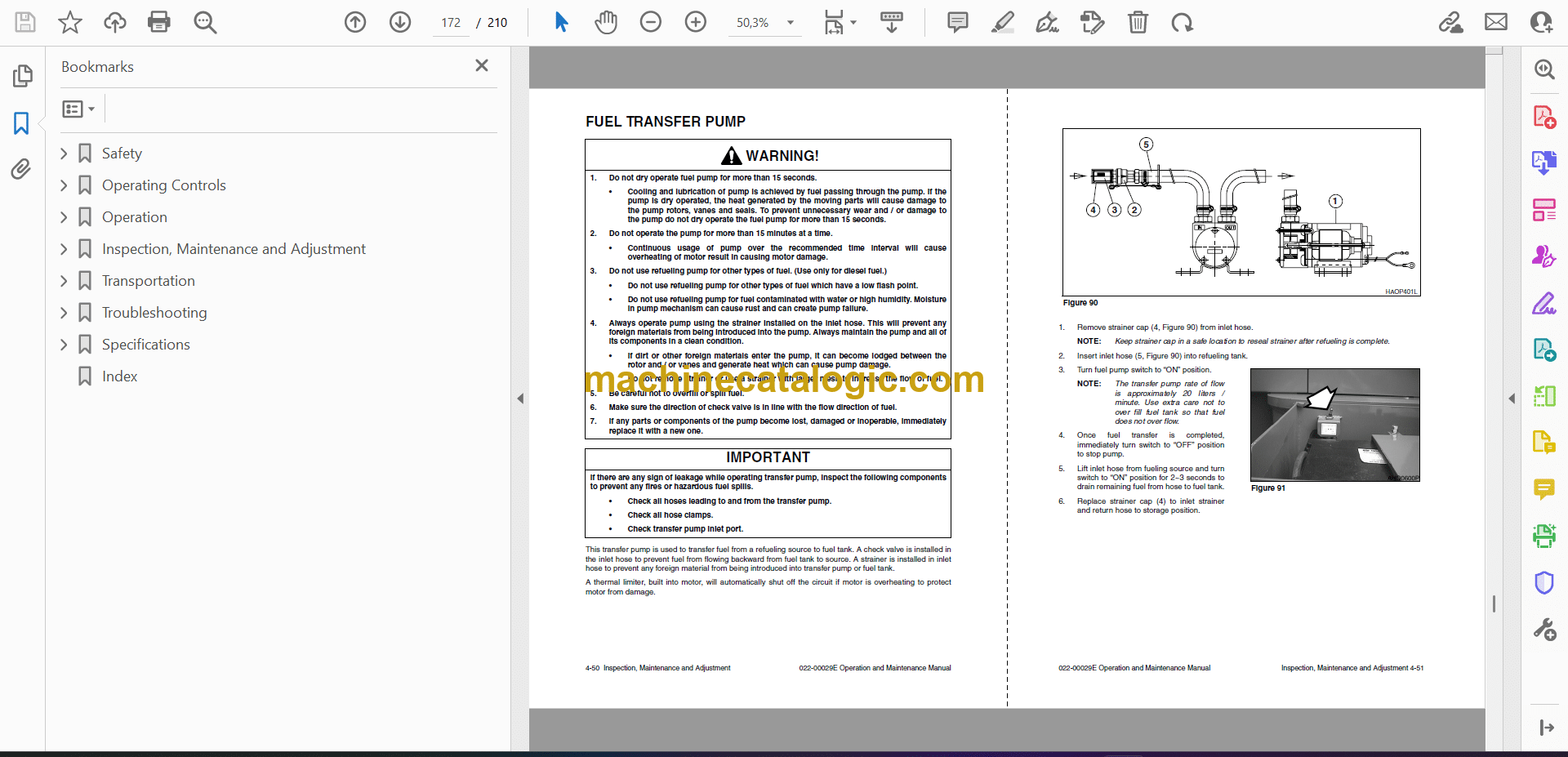Expand the Specifications bookmark
Image resolution: width=1568 pixels, height=757 pixels.
(x=64, y=345)
